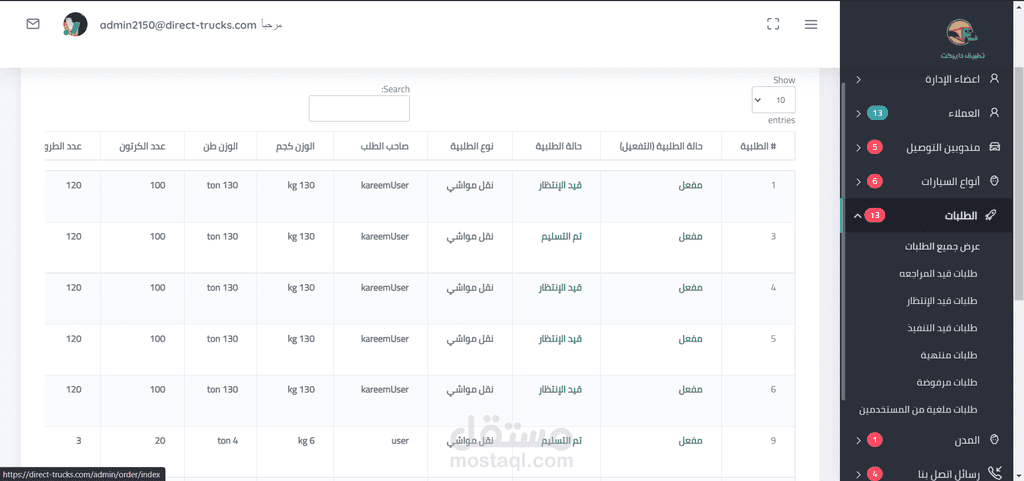Click kareemUser in order 5 row
This screenshot has height=481, width=1024.
[385, 339]
